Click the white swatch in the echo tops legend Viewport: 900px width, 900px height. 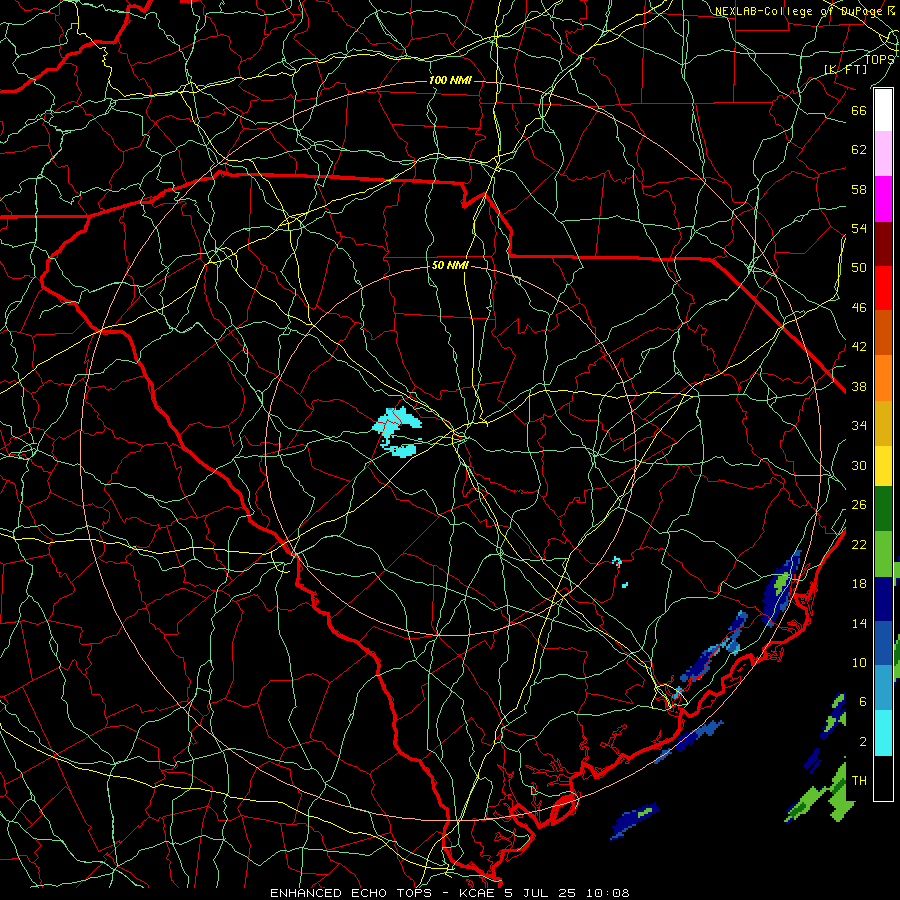[883, 110]
